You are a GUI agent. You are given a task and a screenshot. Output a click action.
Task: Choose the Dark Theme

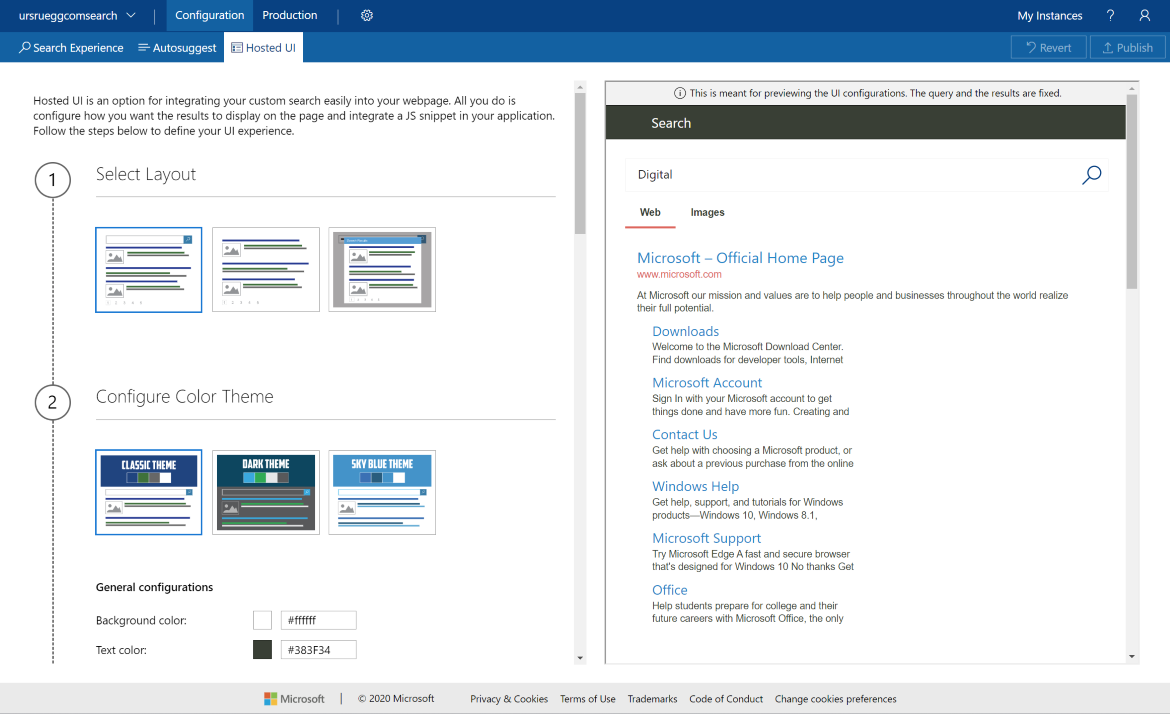[266, 492]
